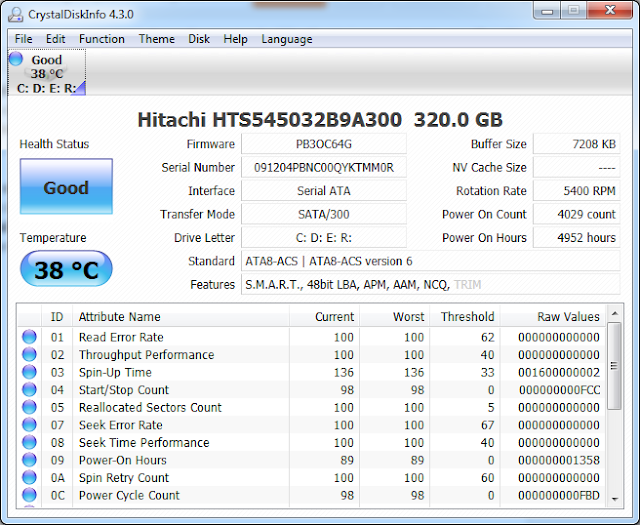Click status orb for Throughput Performance
This screenshot has height=525, width=640.
(29, 354)
